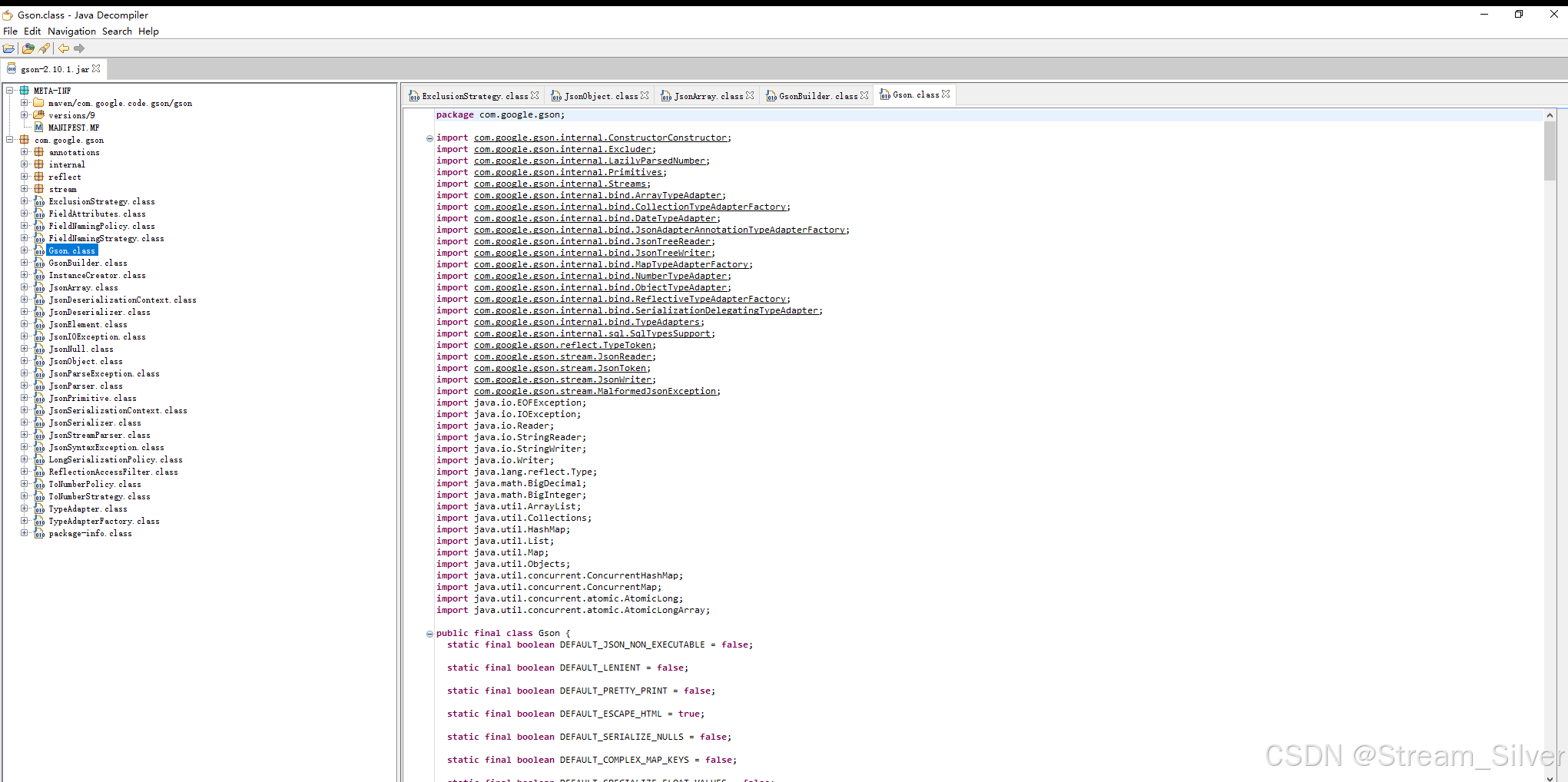
Task: Click the com.google.gson package icon
Action: 24,140
